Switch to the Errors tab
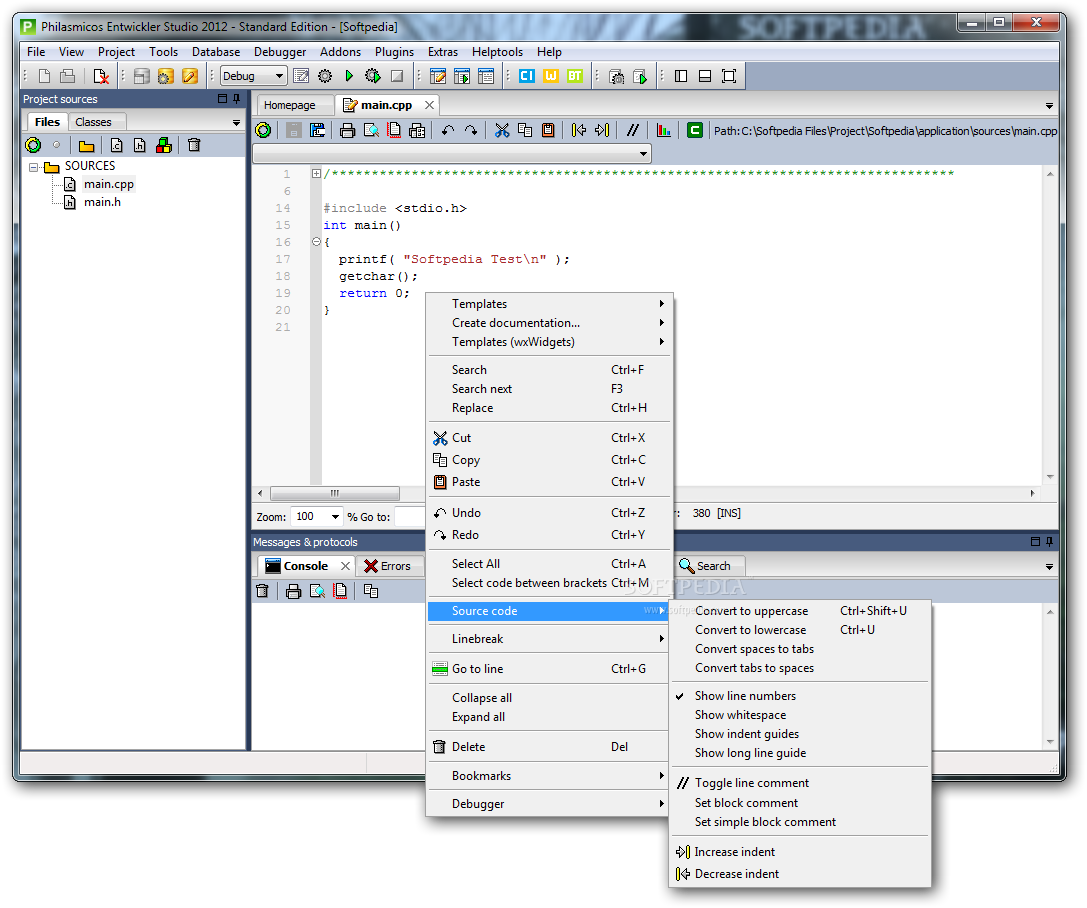Screen dimensions: 1087x908 388,566
